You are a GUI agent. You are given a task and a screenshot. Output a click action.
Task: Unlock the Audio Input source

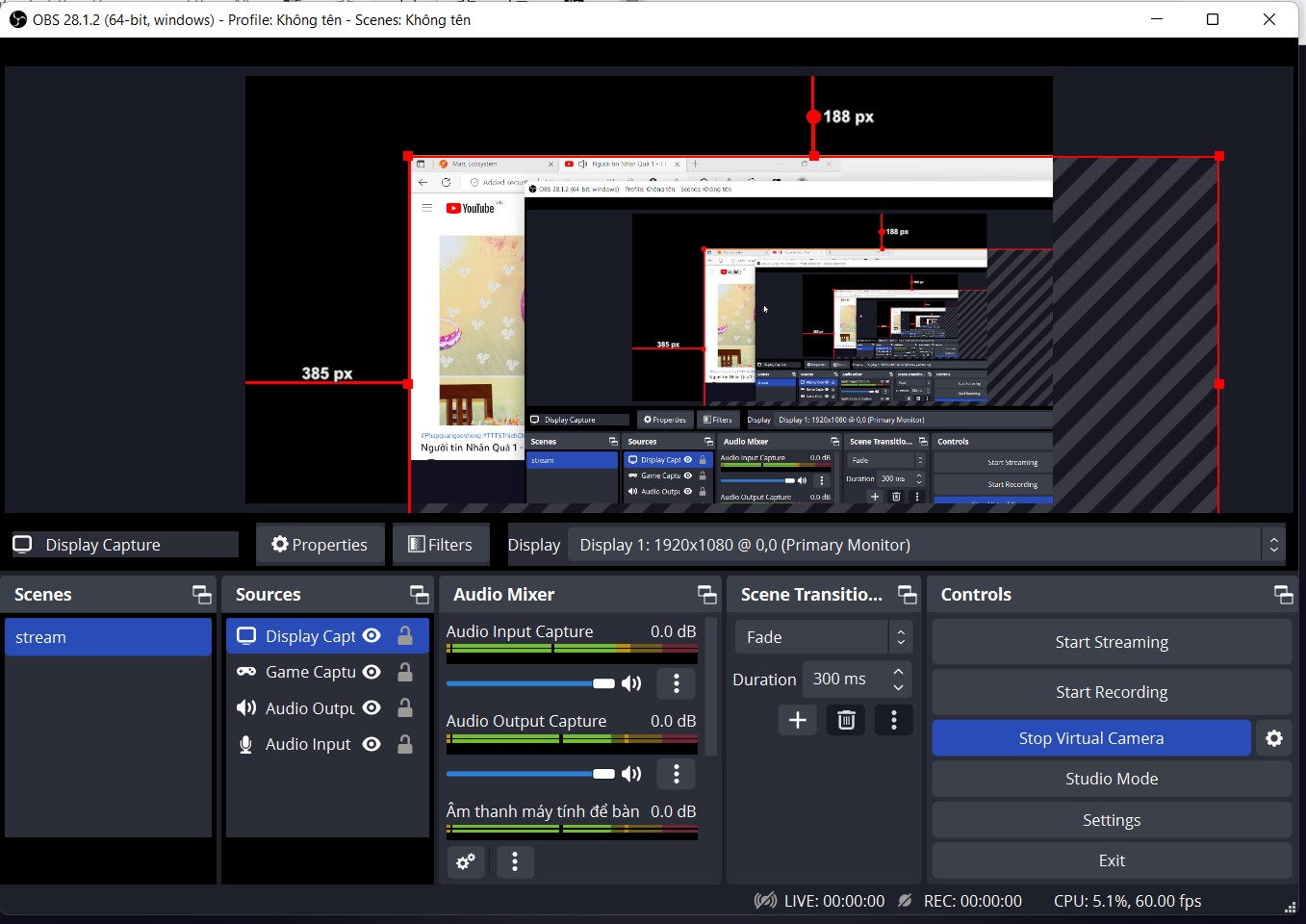coord(405,744)
